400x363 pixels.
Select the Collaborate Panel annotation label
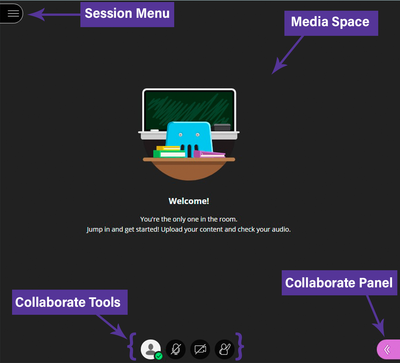pos(339,283)
